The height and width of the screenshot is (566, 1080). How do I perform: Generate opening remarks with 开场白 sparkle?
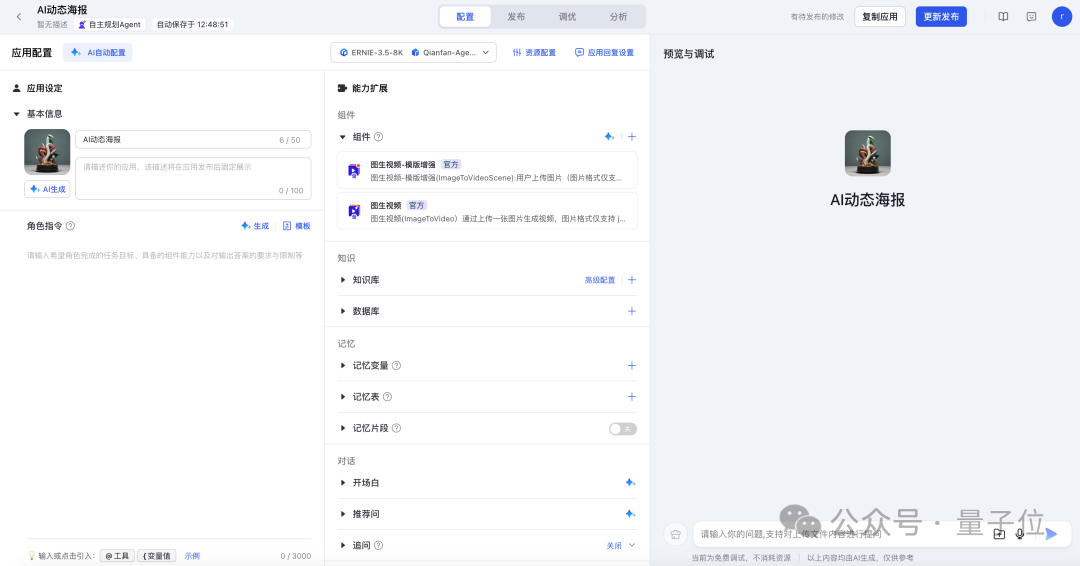tap(630, 483)
